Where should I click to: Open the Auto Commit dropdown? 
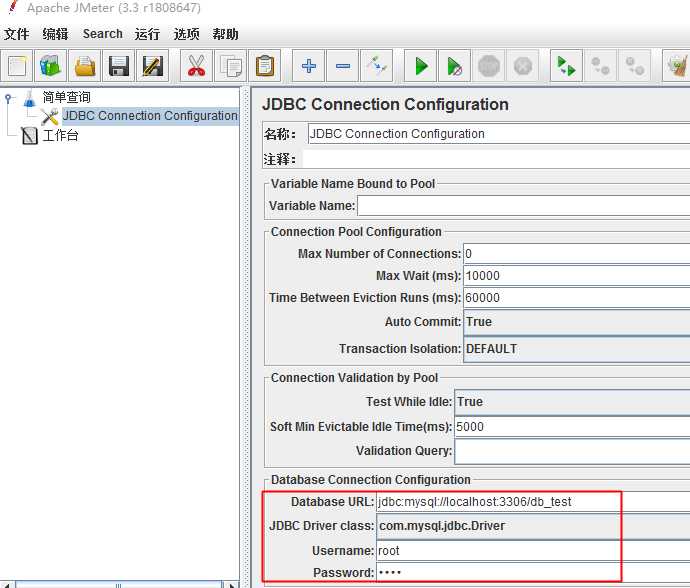[x=576, y=322]
